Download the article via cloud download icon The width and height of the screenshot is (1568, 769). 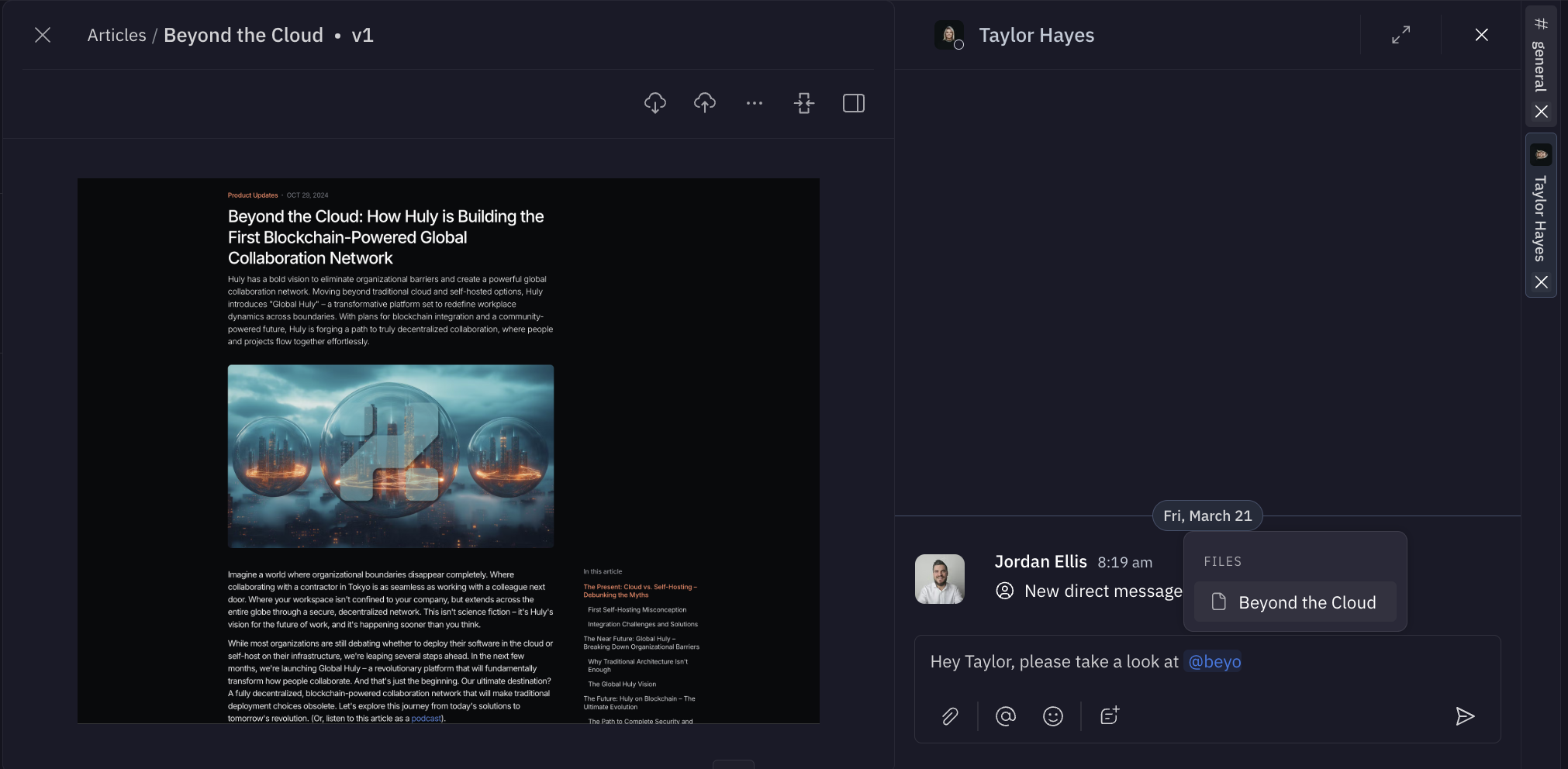click(x=654, y=102)
